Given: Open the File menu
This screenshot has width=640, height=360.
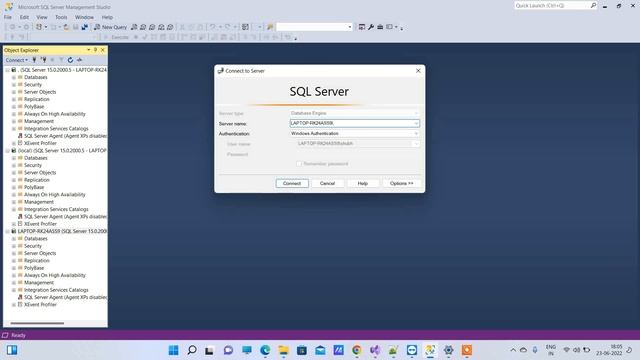Looking at the screenshot, I should tap(8, 17).
